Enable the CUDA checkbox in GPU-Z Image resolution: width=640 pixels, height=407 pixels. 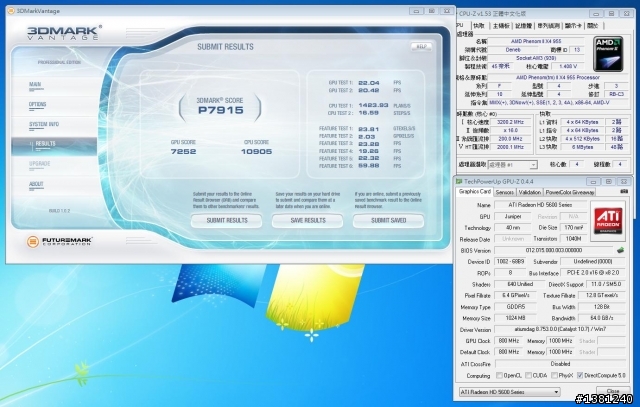point(528,375)
